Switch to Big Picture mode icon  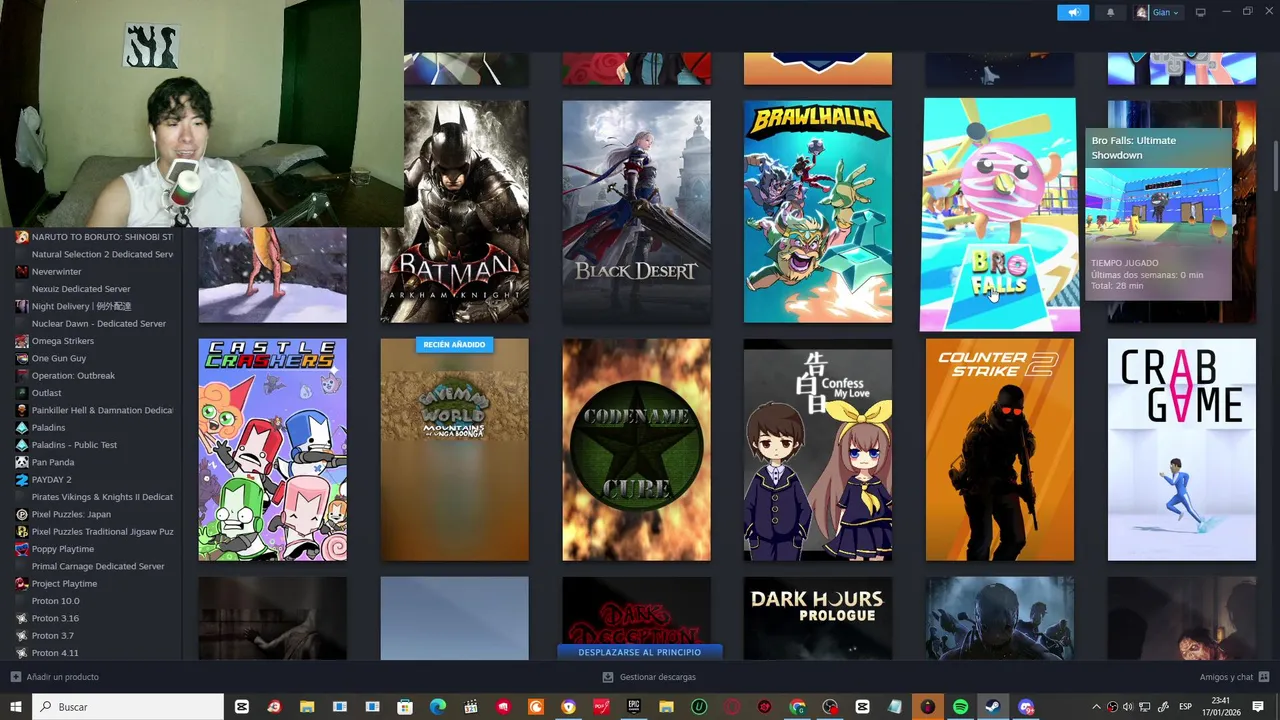[1201, 13]
